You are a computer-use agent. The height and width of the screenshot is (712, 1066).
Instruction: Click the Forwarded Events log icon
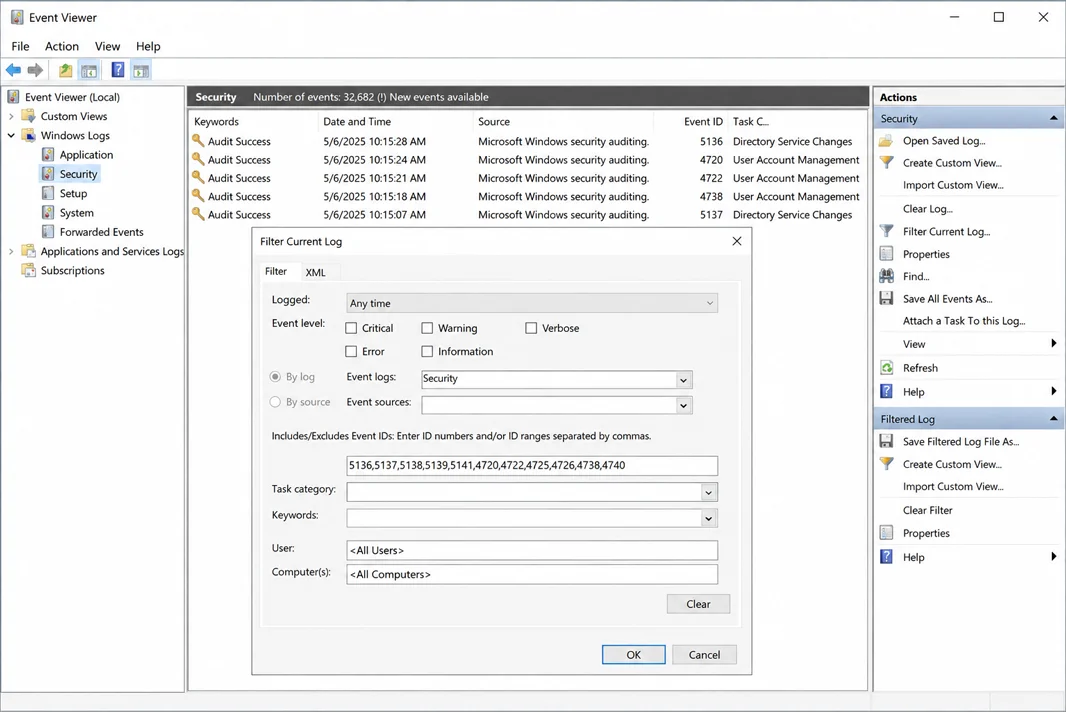click(48, 232)
